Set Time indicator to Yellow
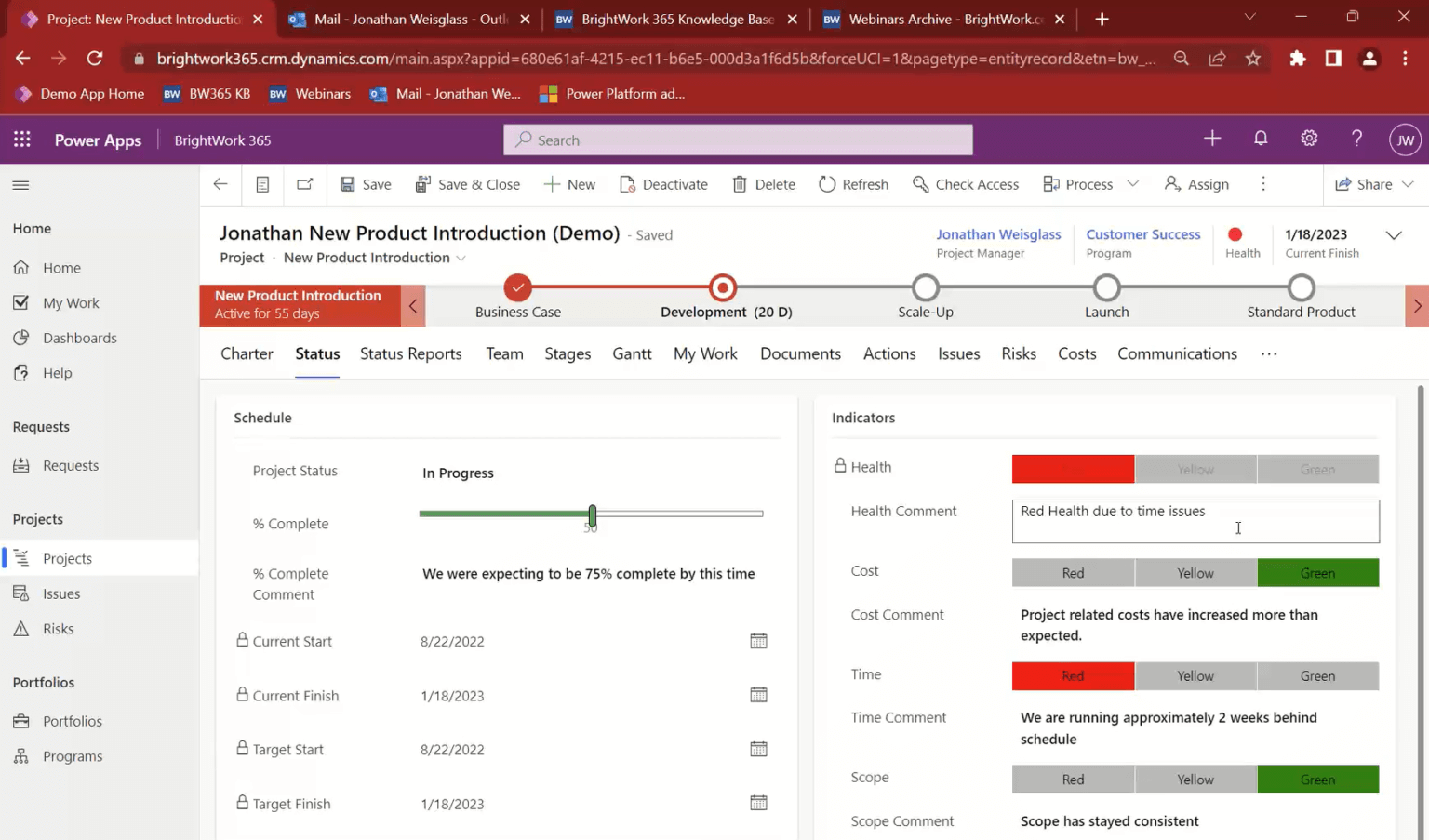1429x840 pixels. pyautogui.click(x=1195, y=675)
